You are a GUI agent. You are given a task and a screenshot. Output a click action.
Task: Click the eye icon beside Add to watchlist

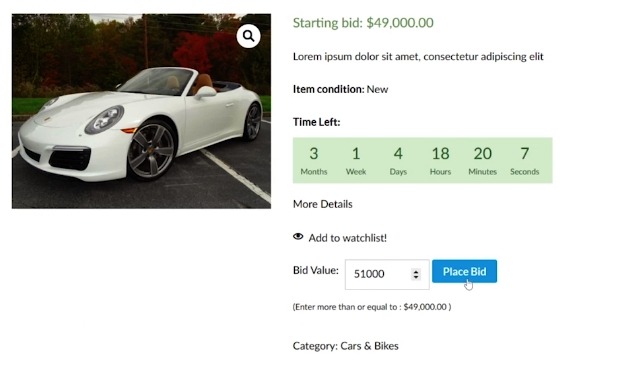coord(298,237)
